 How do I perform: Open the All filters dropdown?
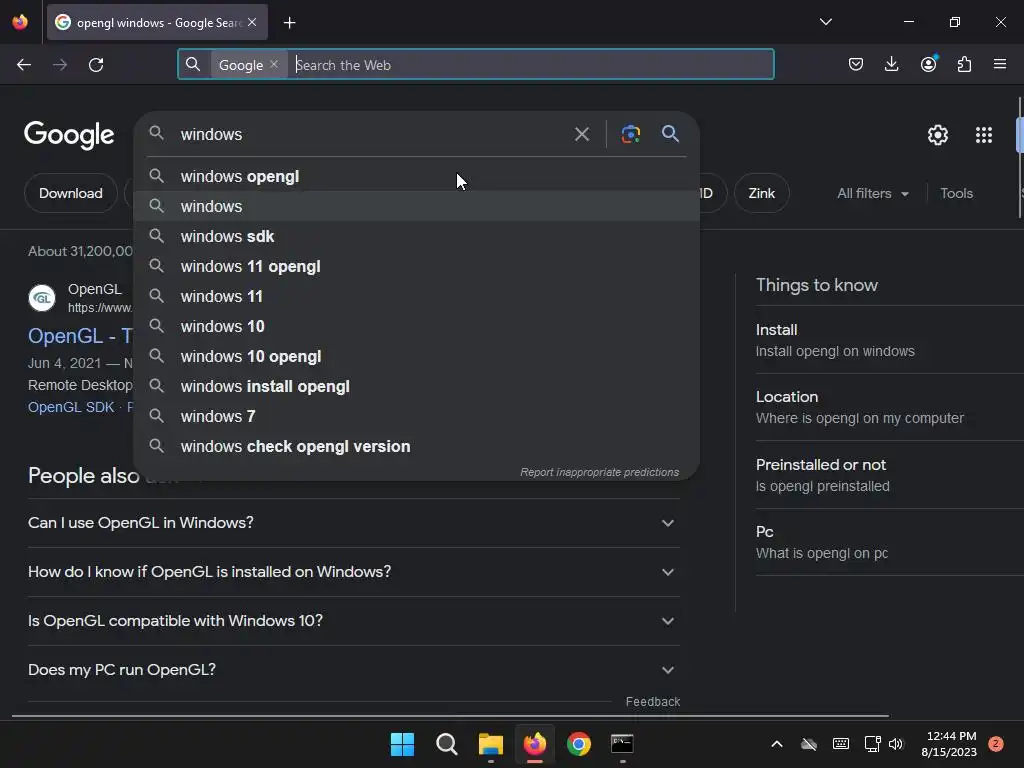pyautogui.click(x=872, y=193)
